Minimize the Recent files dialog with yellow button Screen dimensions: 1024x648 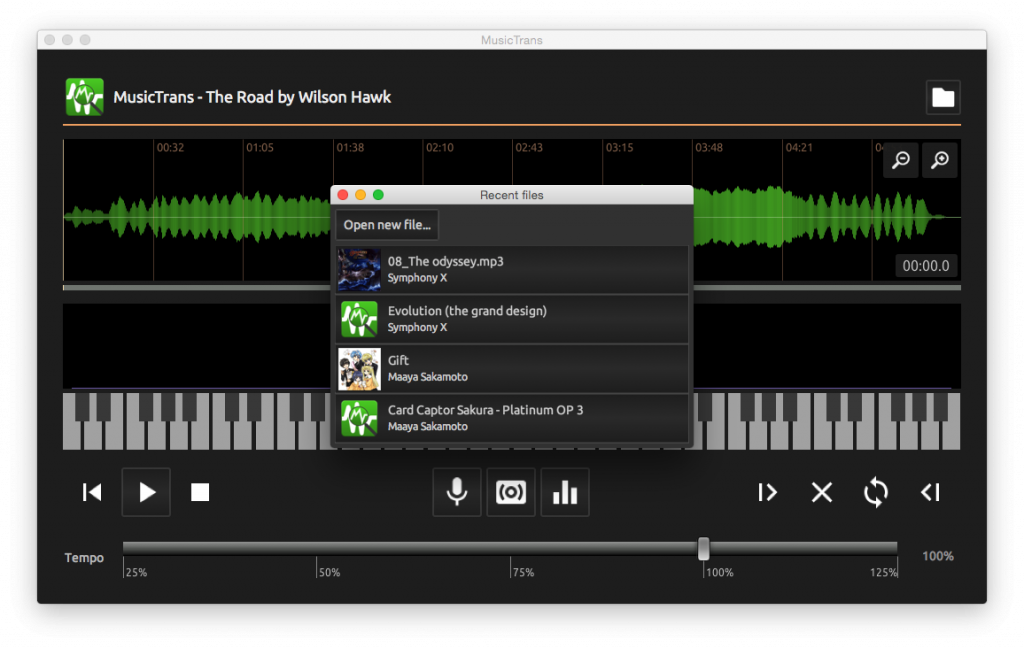[360, 195]
